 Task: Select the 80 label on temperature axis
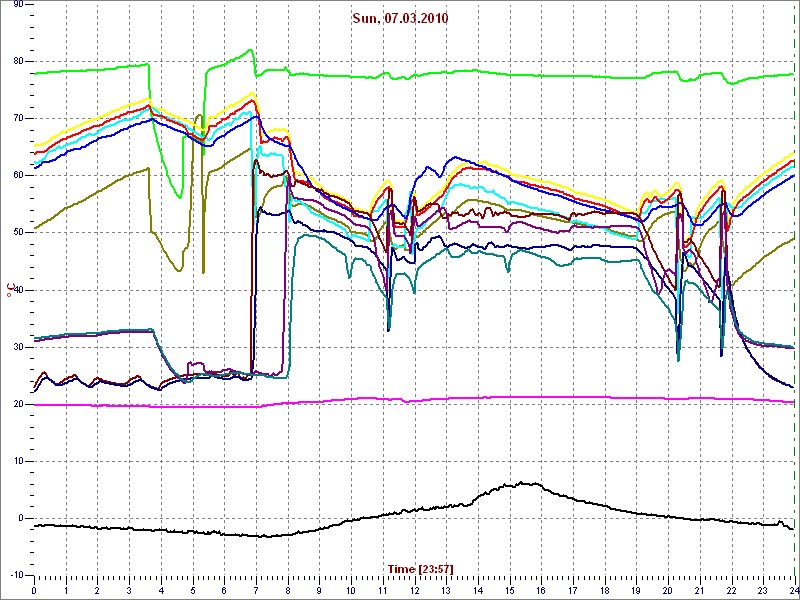(18, 61)
